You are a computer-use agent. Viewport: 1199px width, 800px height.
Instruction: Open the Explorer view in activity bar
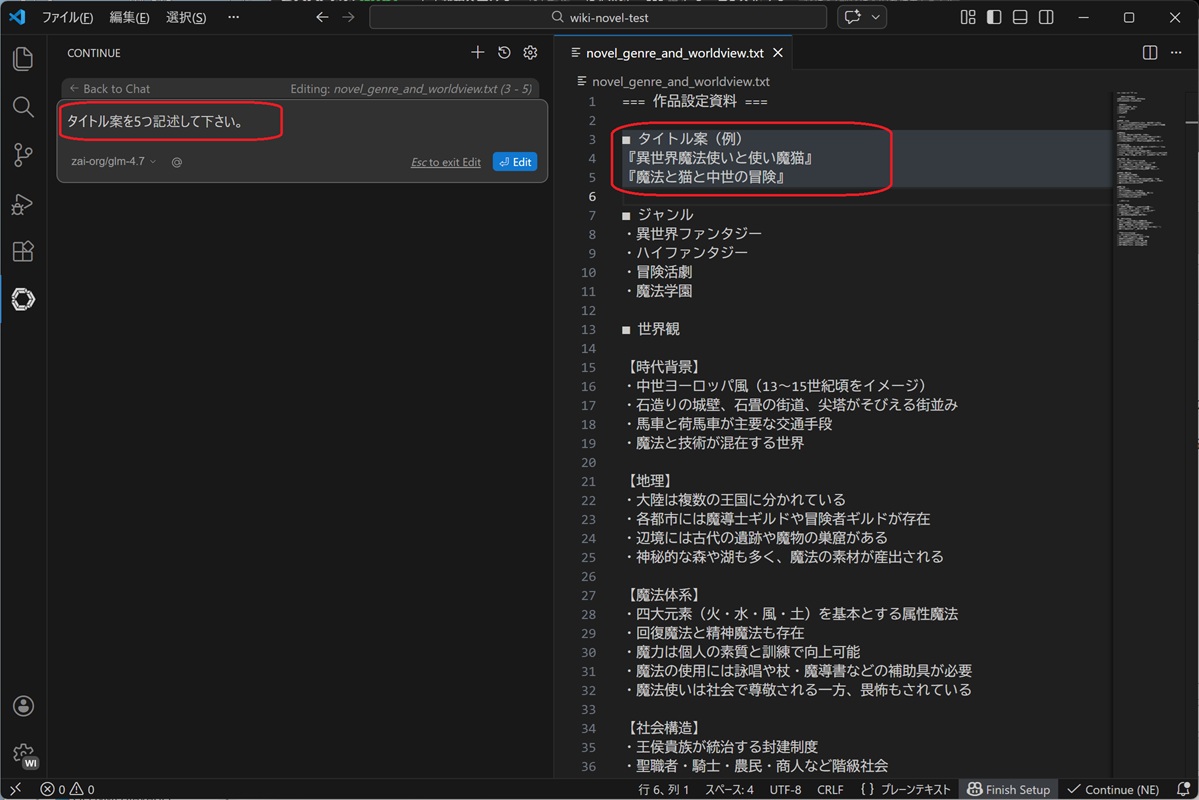23,59
